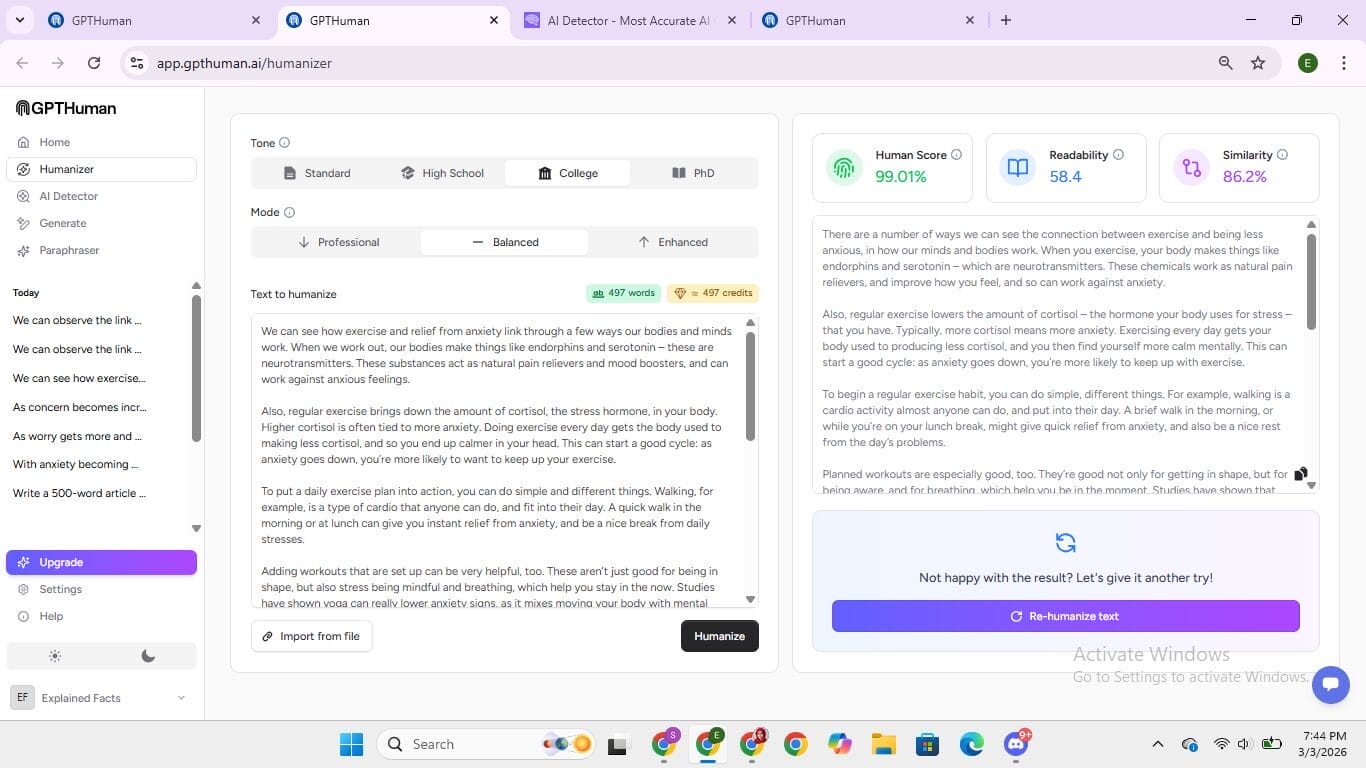Open File Explorer from the taskbar
Screen dimensions: 1366x768
click(x=883, y=744)
